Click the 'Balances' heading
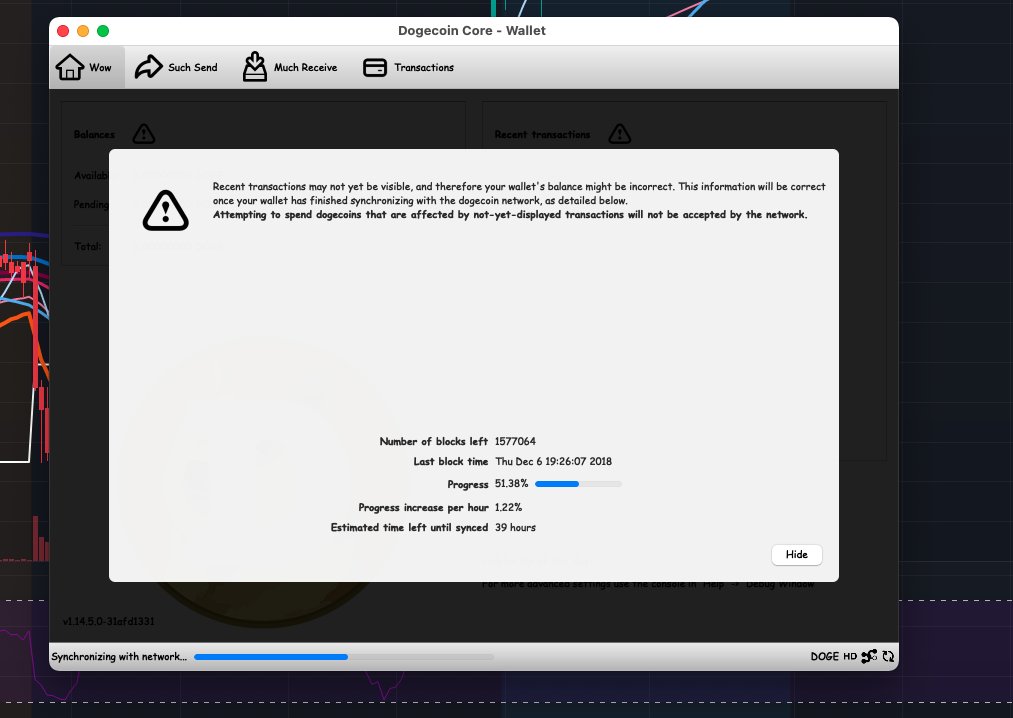 click(x=94, y=134)
